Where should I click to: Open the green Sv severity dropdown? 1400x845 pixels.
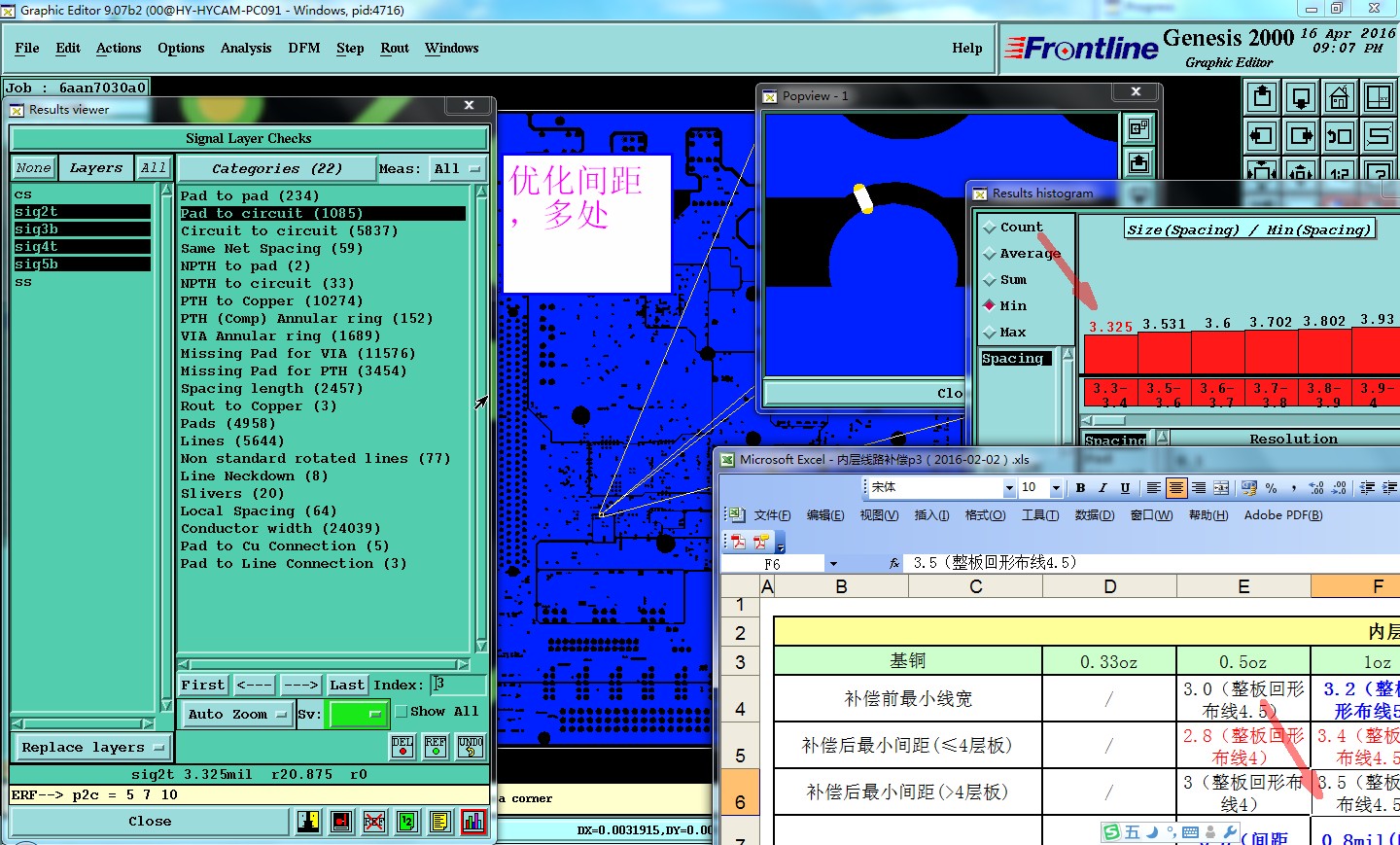click(x=359, y=715)
